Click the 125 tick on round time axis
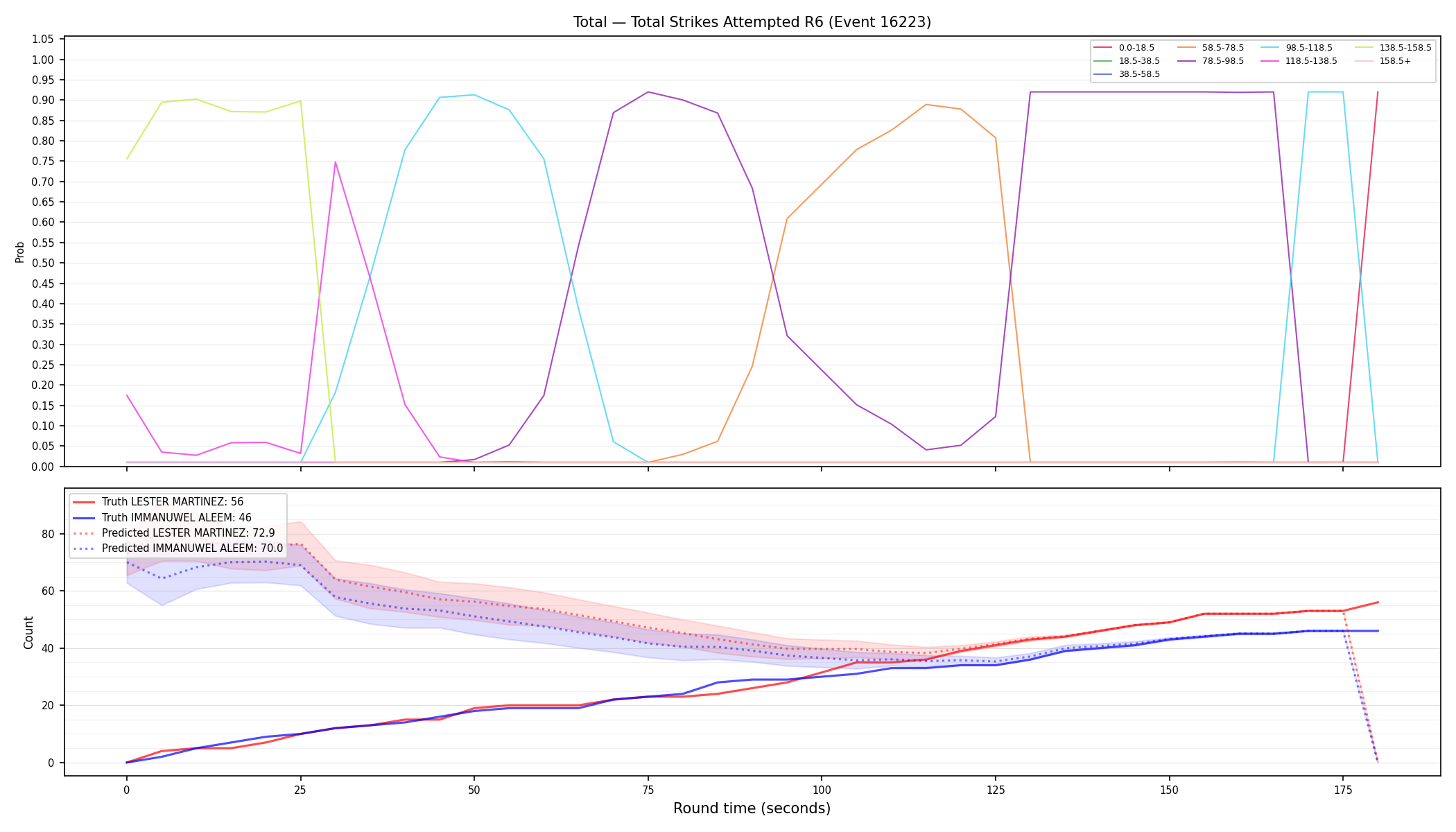Viewport: 1456px width, 832px height. click(996, 789)
